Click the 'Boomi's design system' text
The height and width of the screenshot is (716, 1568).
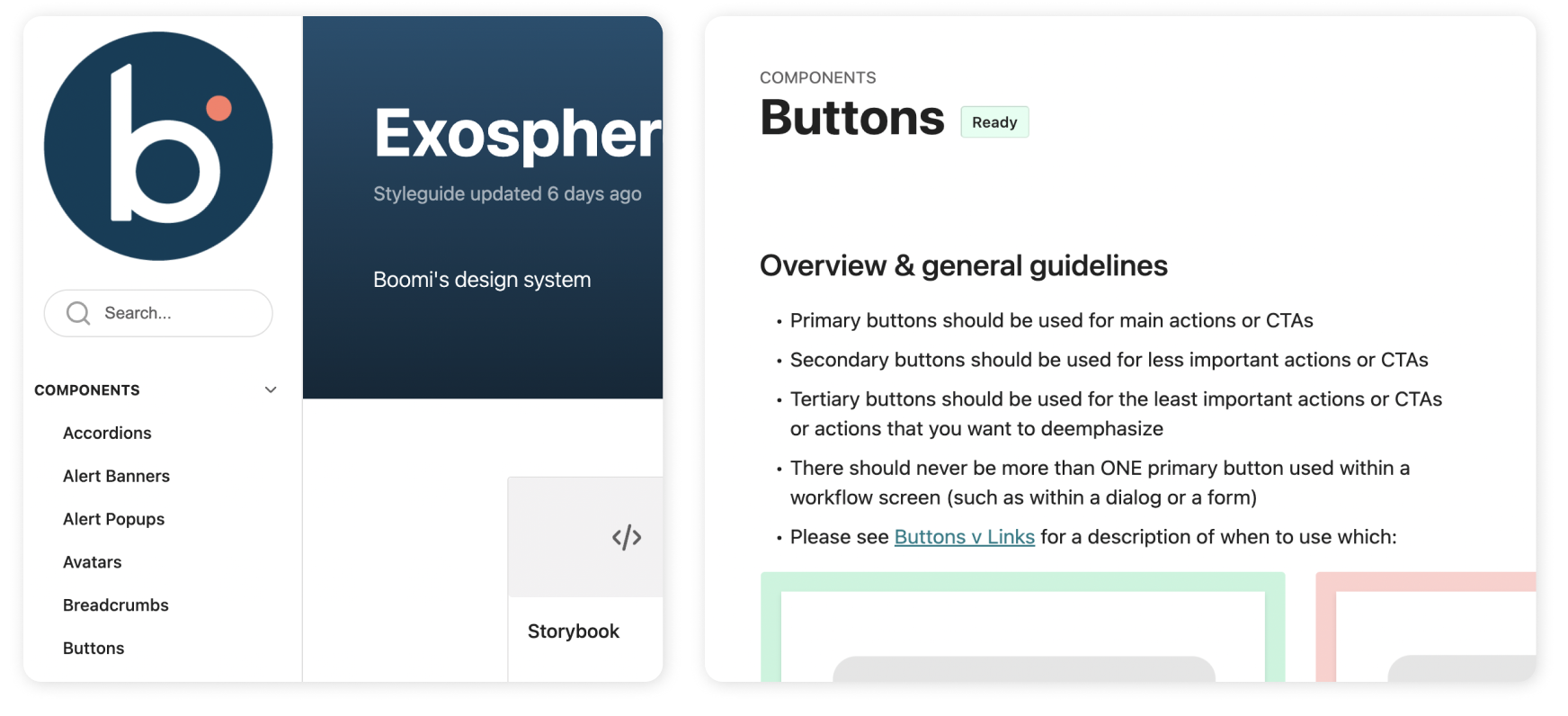(482, 280)
